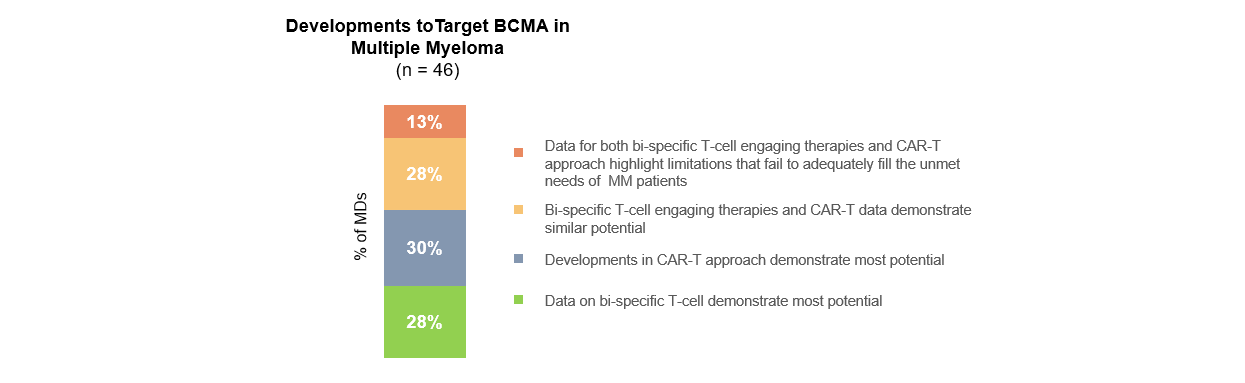The height and width of the screenshot is (383, 1245).
Task: Click legend entry Data on bi-specific T-cell
Action: (713, 300)
